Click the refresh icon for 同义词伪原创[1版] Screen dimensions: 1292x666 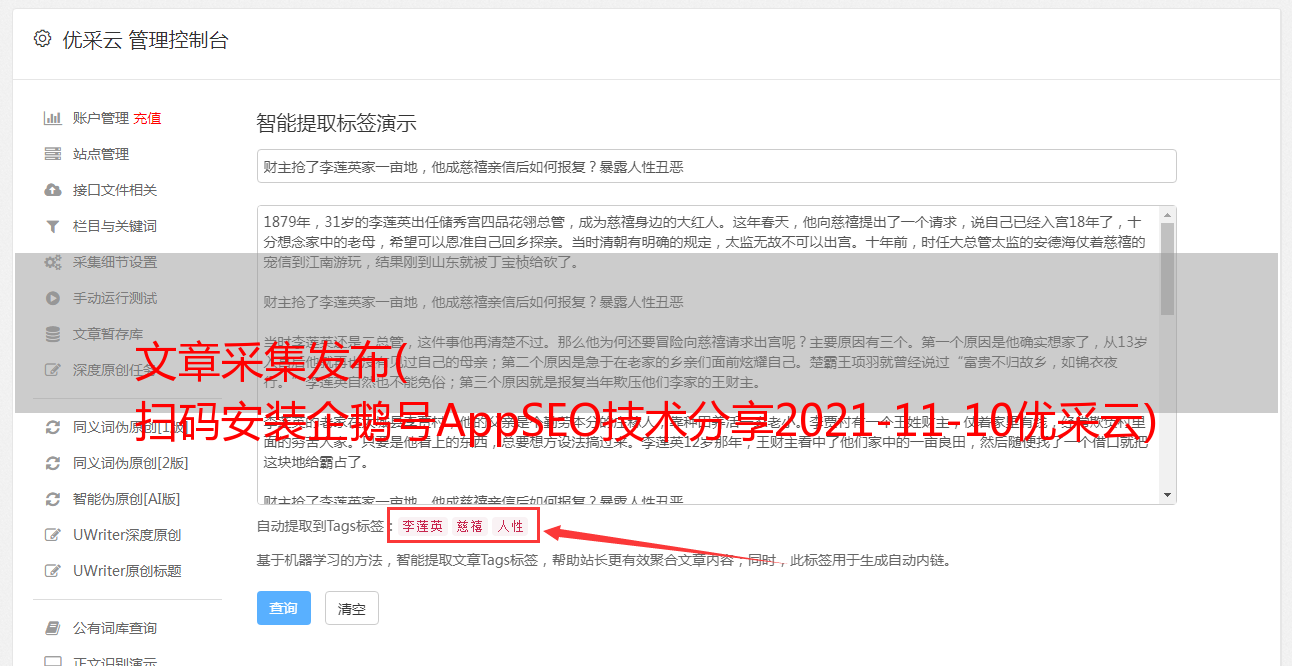click(x=53, y=427)
